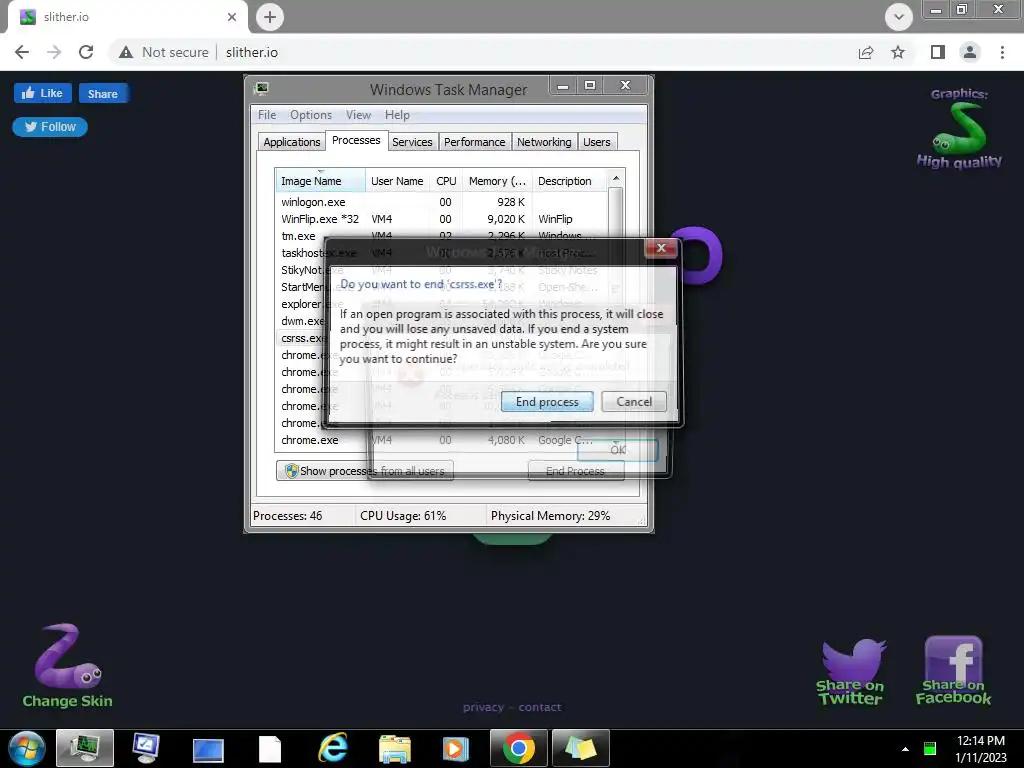The width and height of the screenshot is (1024, 768).
Task: Open Task Manager Help menu
Action: pyautogui.click(x=397, y=115)
